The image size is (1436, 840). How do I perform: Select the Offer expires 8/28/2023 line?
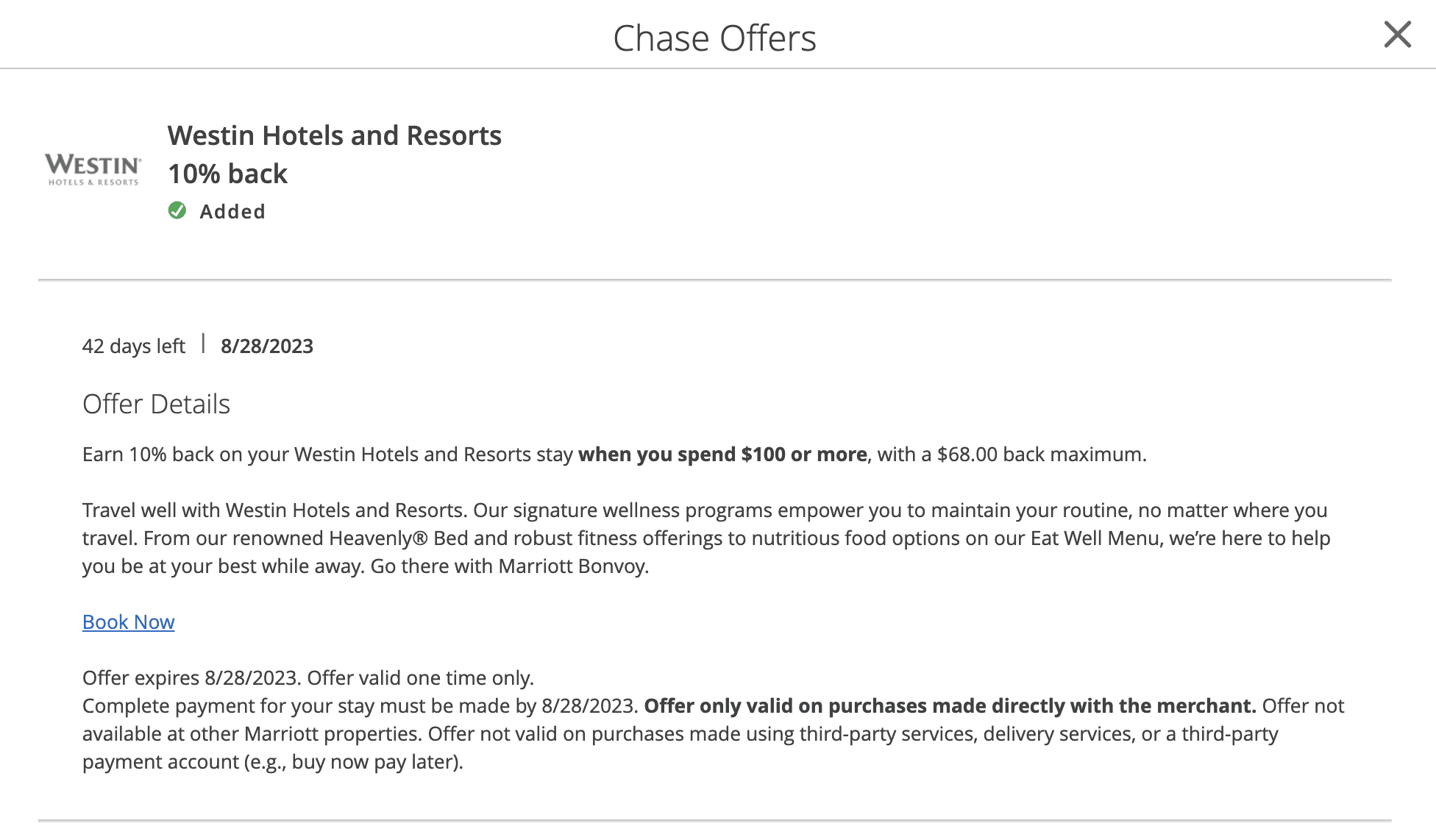(x=191, y=677)
